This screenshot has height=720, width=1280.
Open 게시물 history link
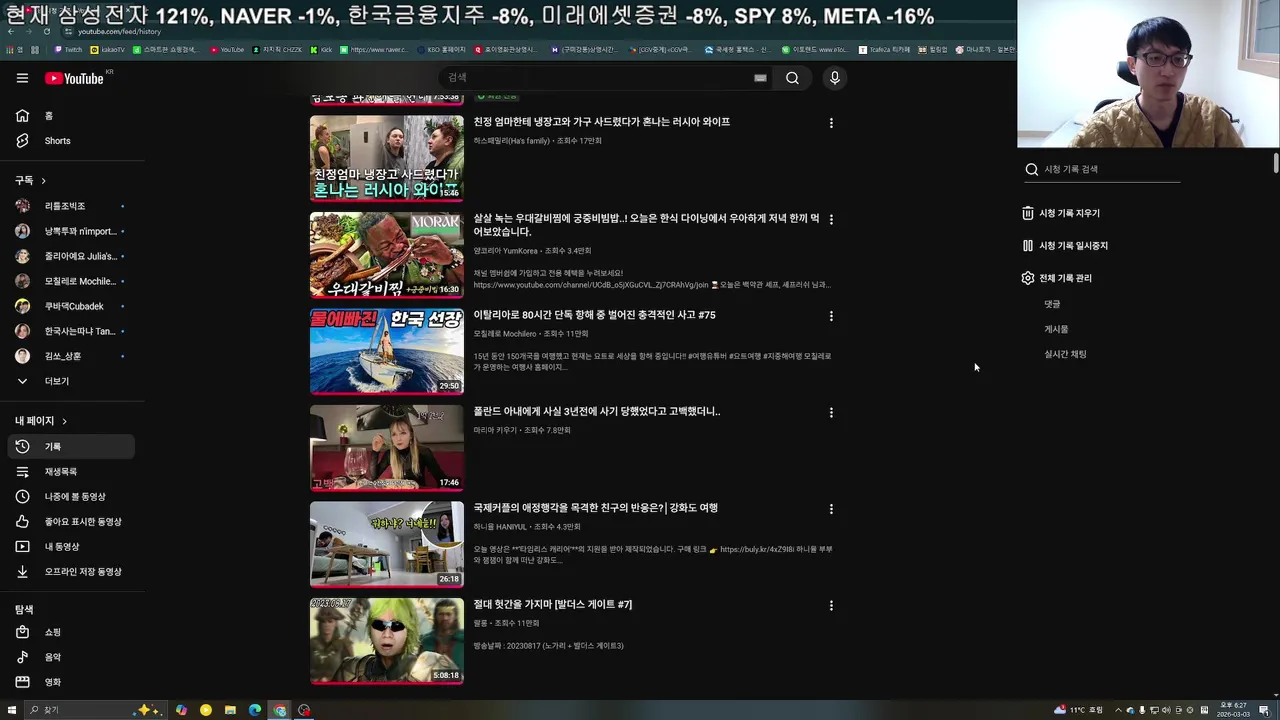(1056, 329)
